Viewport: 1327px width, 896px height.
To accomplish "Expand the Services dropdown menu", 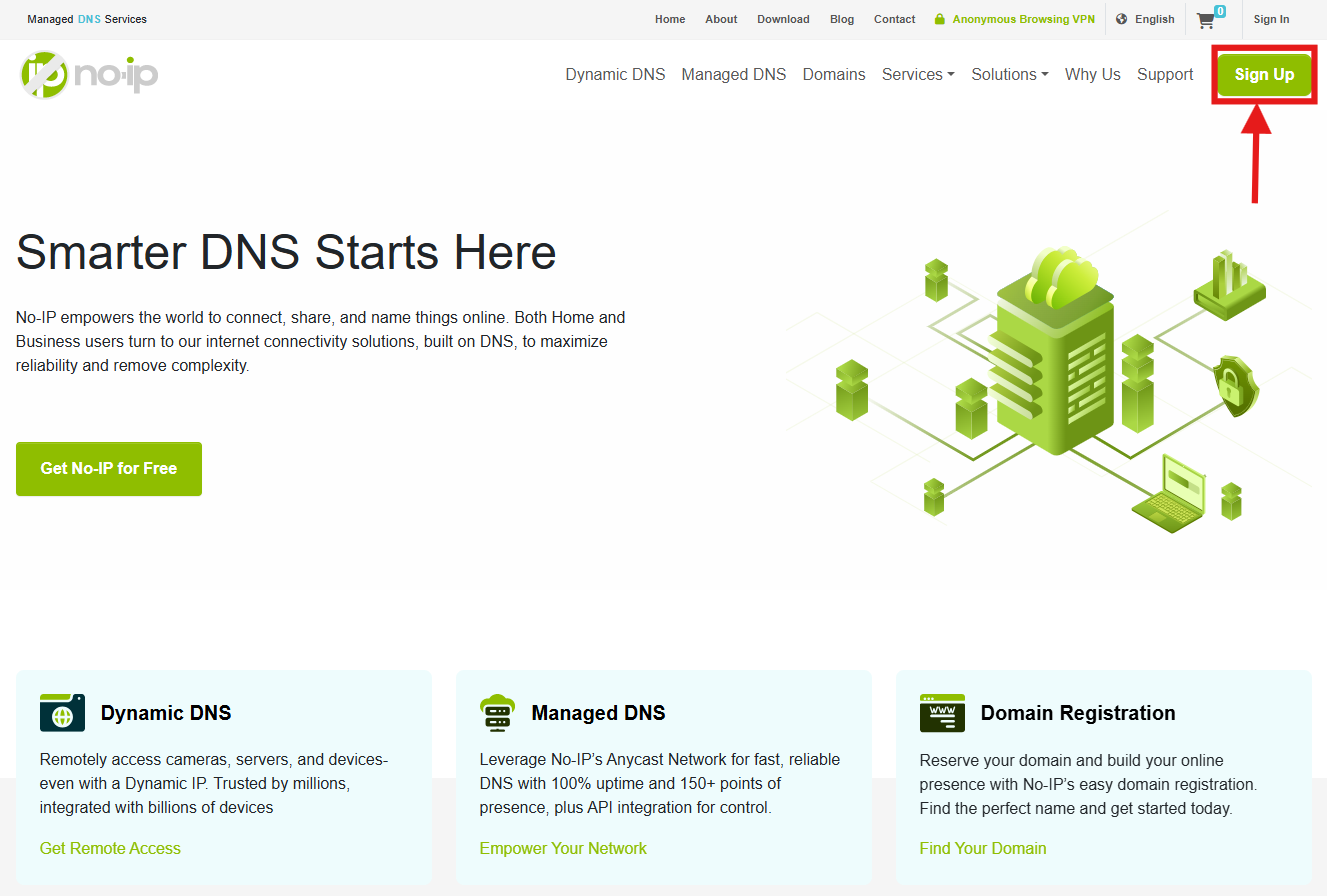I will [917, 74].
